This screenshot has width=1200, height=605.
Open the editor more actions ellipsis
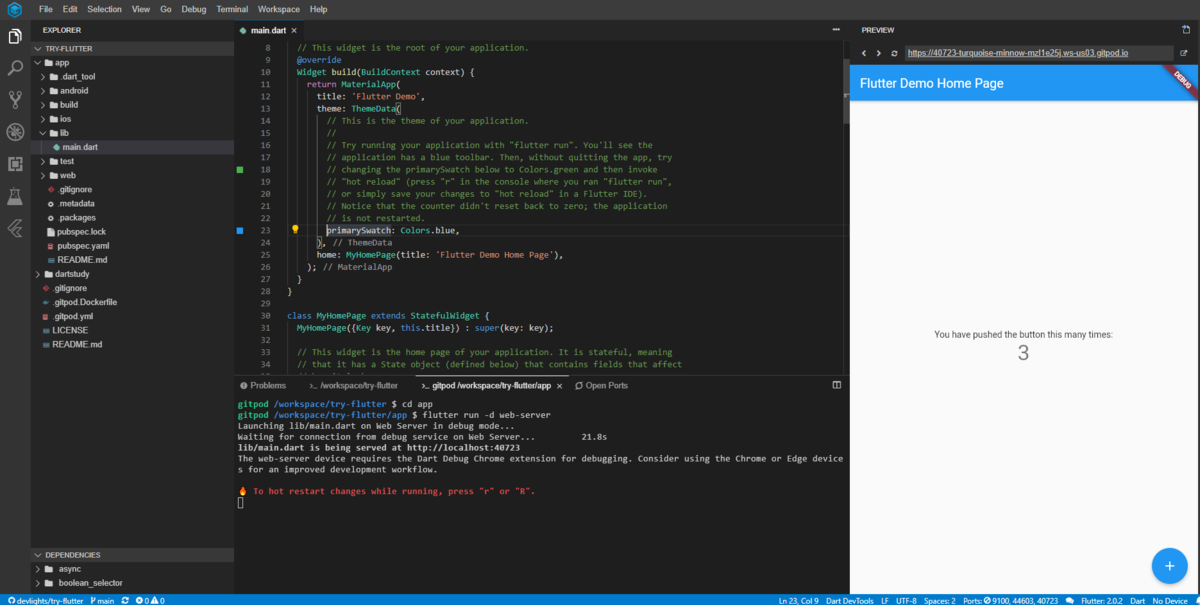836,30
